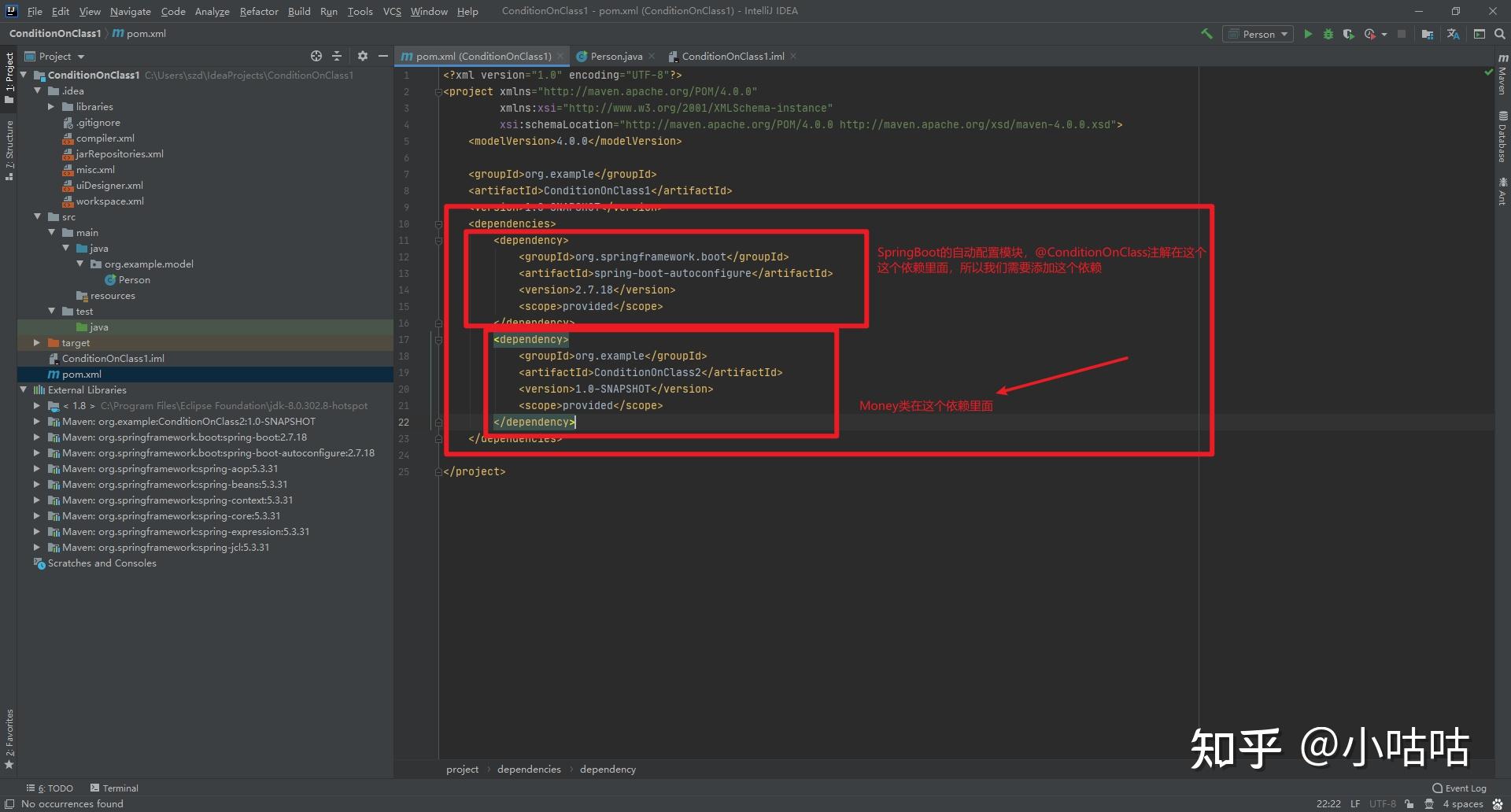Click the Translate icon in toolbar
1511x812 pixels.
1453,34
